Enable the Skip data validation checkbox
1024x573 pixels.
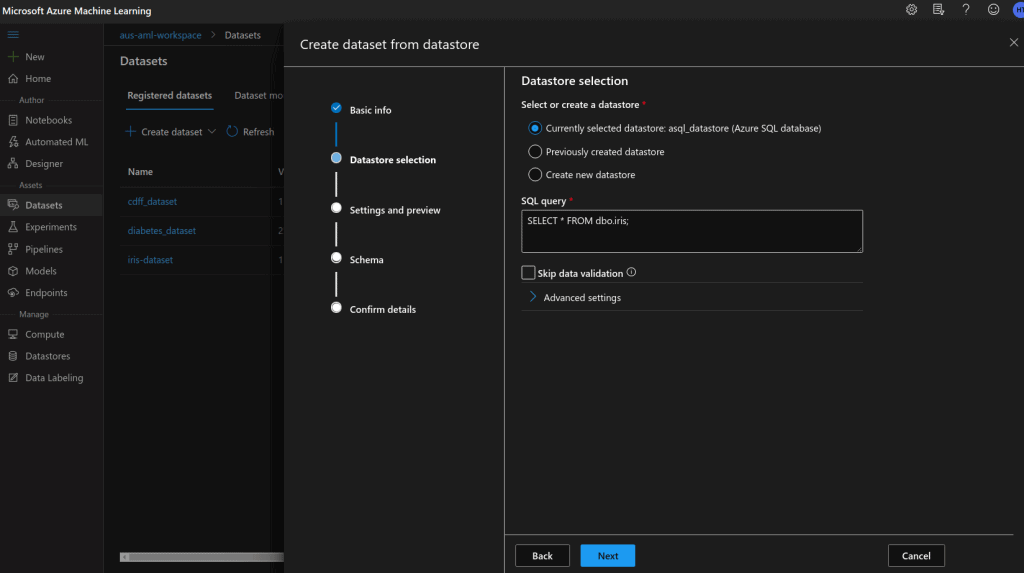[x=528, y=273]
